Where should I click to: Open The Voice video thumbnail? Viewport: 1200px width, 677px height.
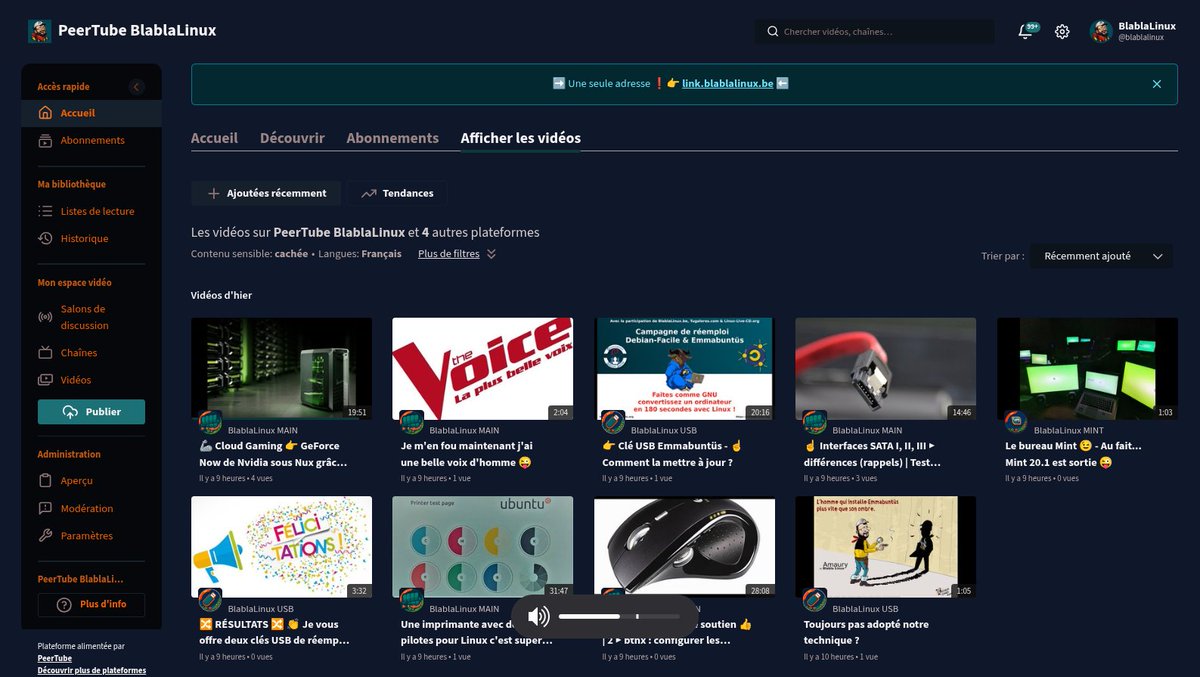pyautogui.click(x=482, y=369)
